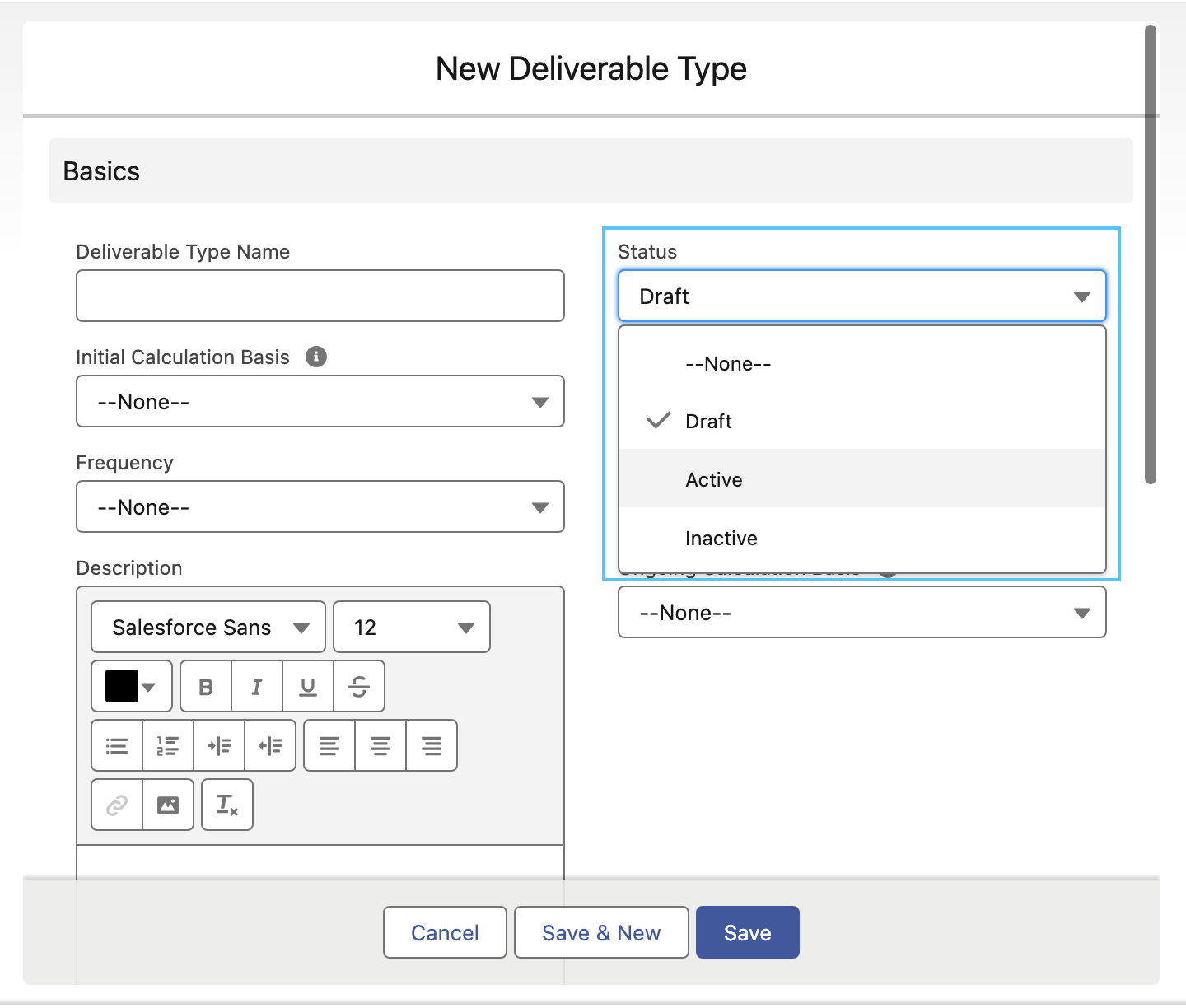The image size is (1186, 1008).
Task: Align text center
Action: [381, 745]
